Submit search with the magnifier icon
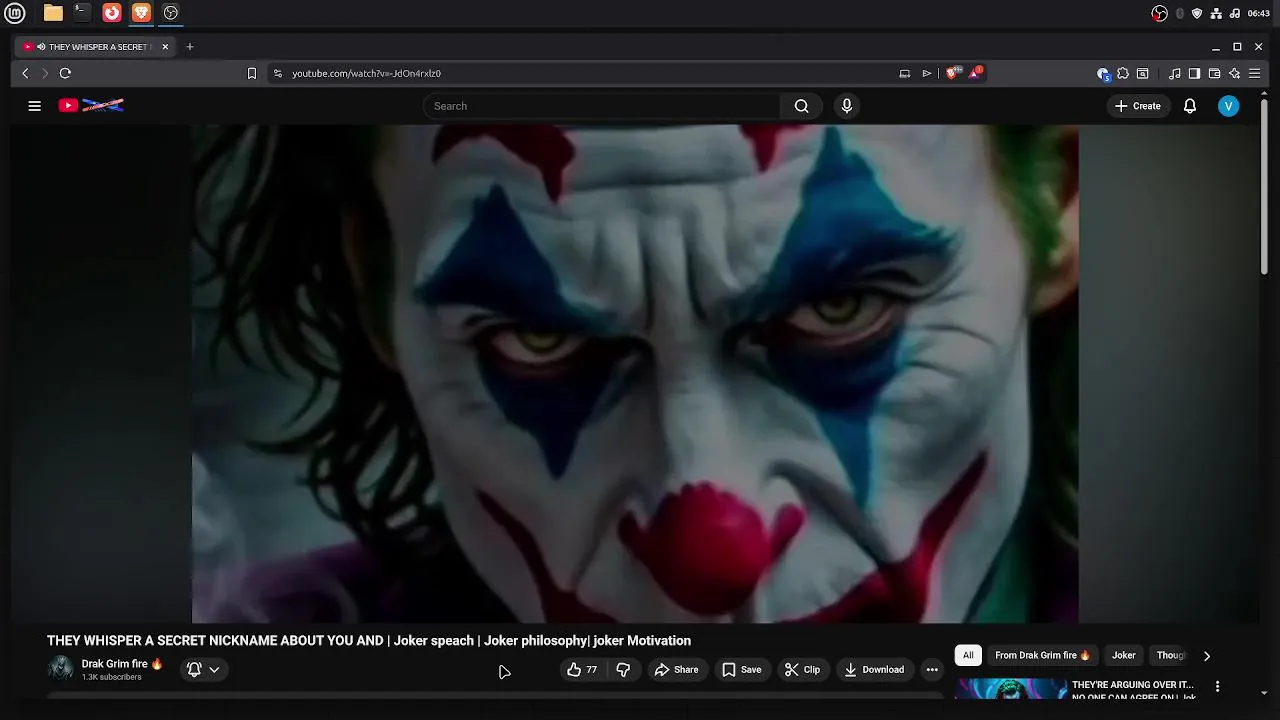Screen dimensions: 1280x720 tap(801, 106)
